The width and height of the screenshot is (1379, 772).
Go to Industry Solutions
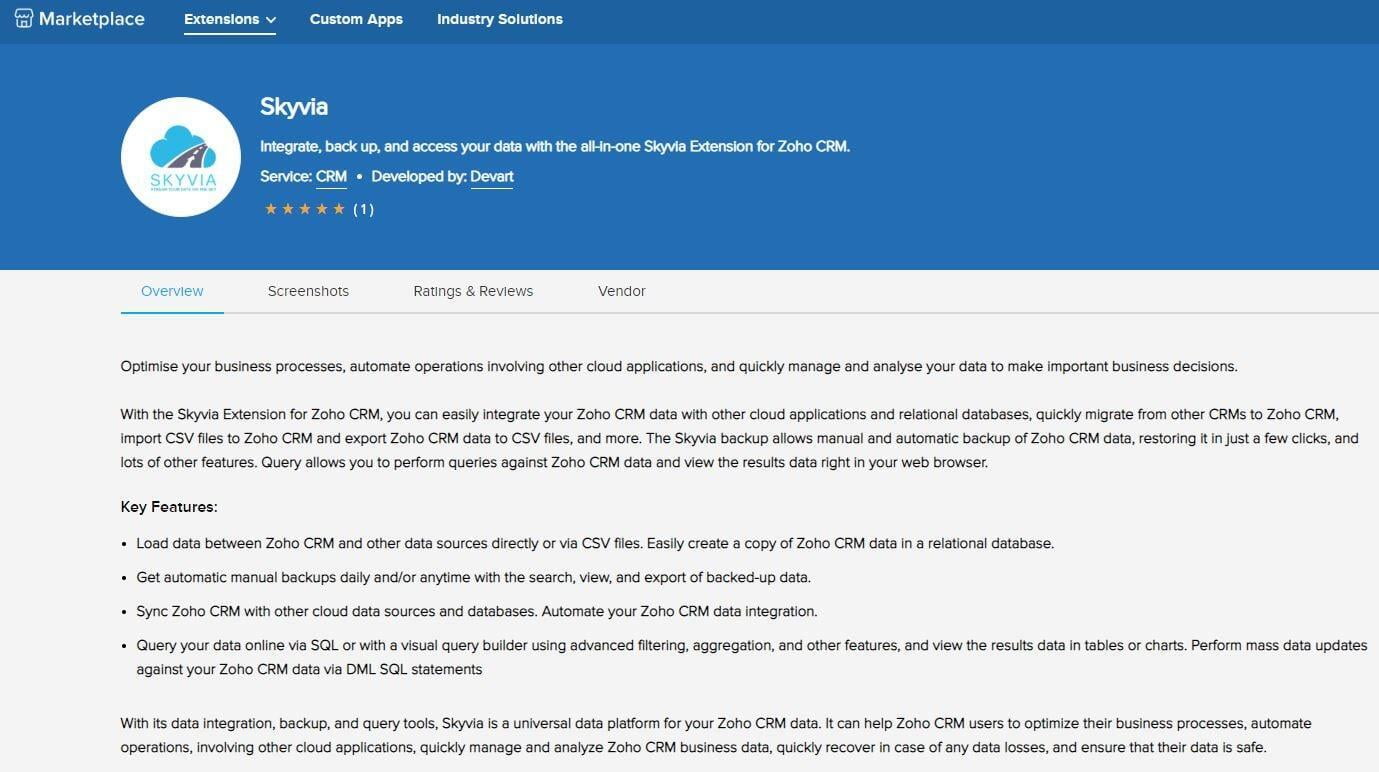coord(500,19)
